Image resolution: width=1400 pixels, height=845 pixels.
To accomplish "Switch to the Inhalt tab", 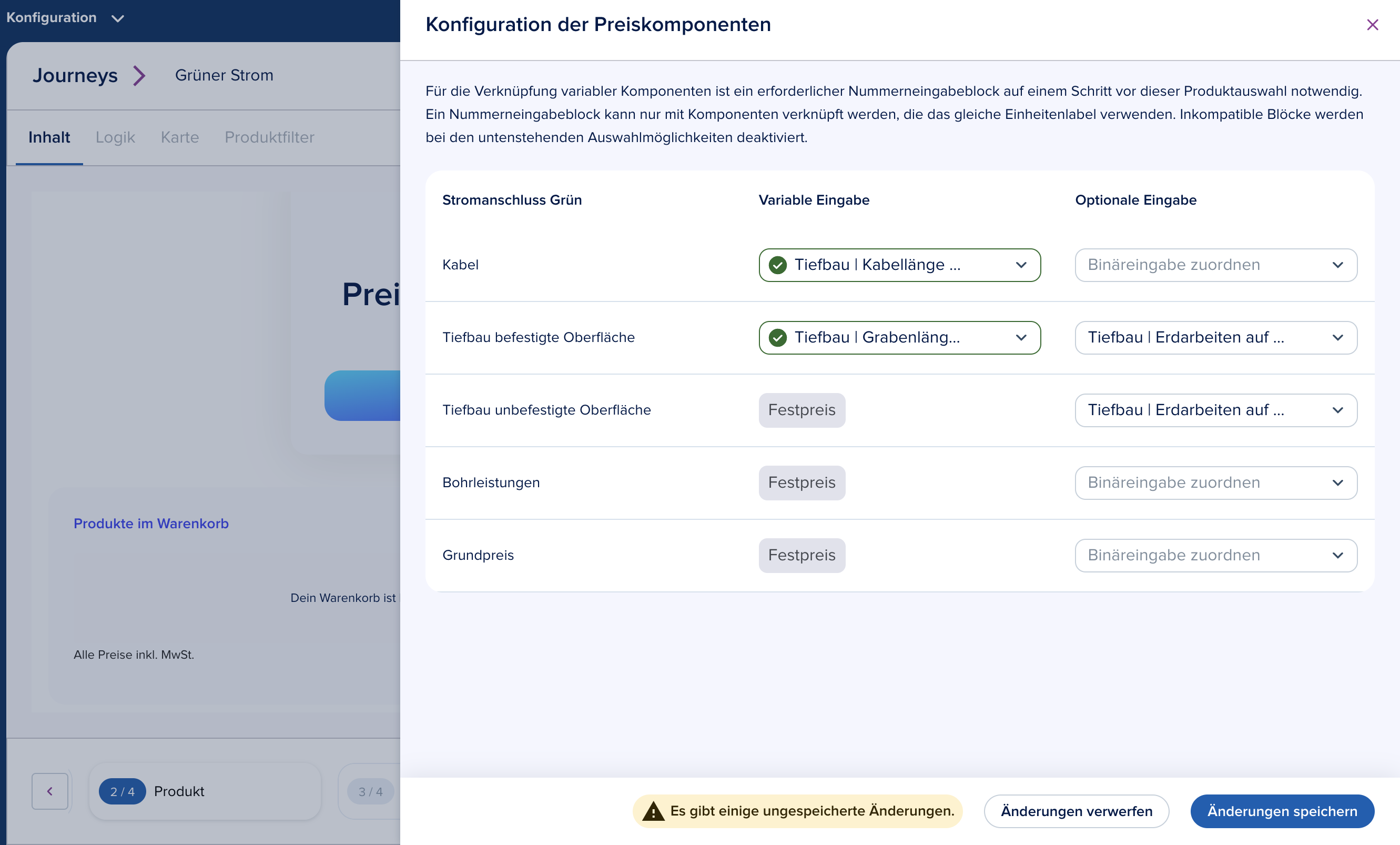I will [x=49, y=137].
